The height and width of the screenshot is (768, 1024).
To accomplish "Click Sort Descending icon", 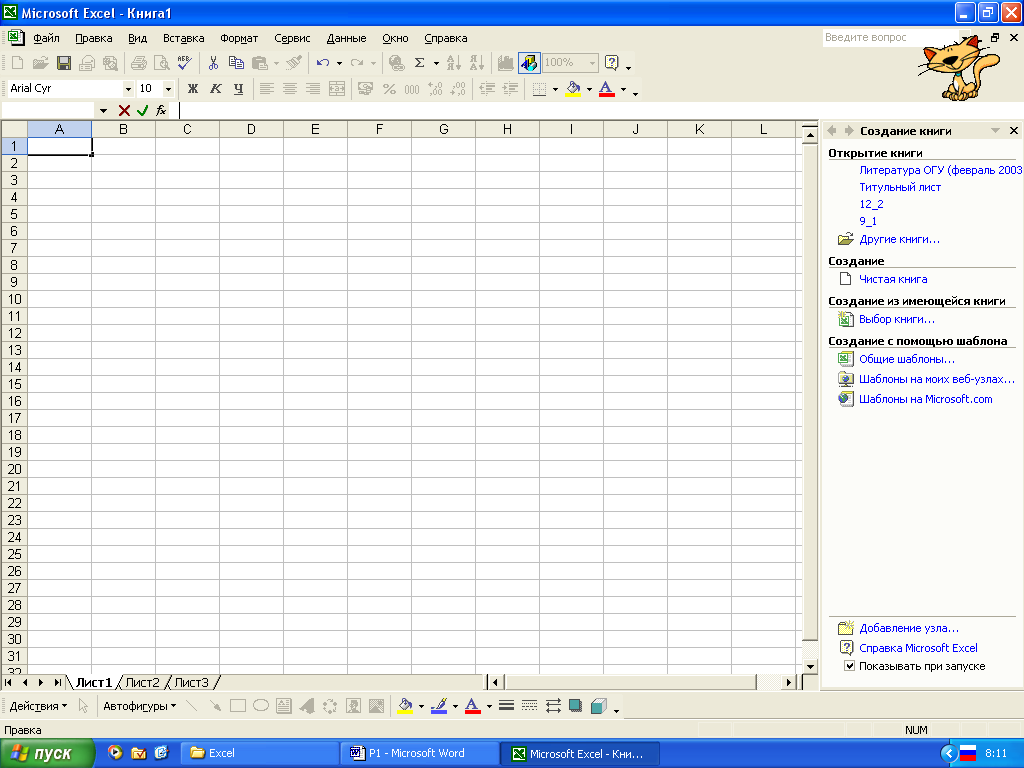I will [477, 63].
